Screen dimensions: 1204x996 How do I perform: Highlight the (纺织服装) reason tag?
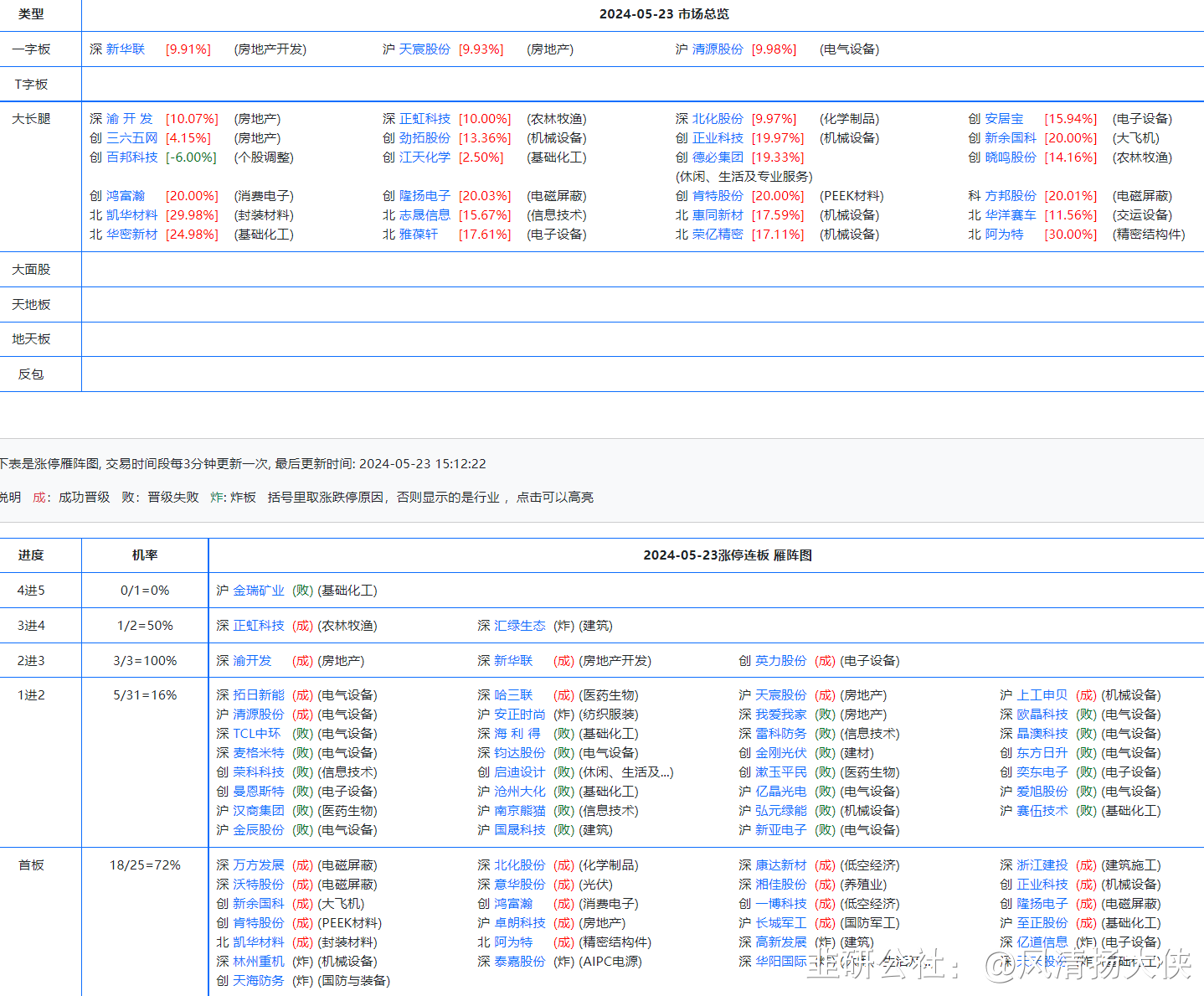point(609,715)
